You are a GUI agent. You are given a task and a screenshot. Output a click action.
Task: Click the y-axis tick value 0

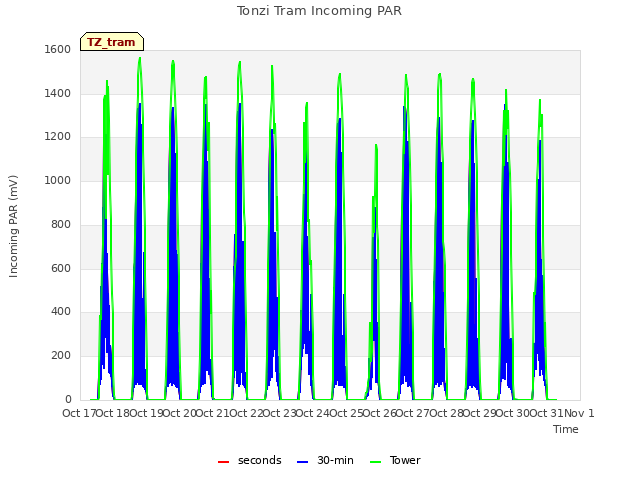click(68, 400)
